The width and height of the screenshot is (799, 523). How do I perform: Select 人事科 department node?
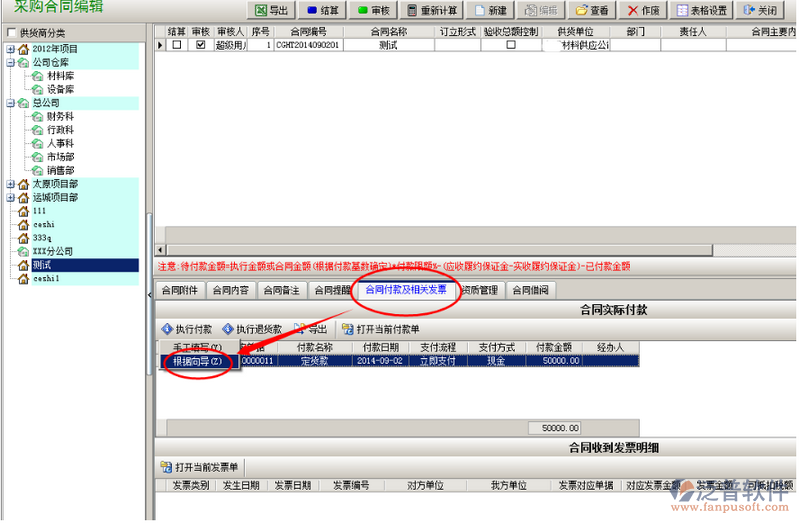click(x=61, y=144)
